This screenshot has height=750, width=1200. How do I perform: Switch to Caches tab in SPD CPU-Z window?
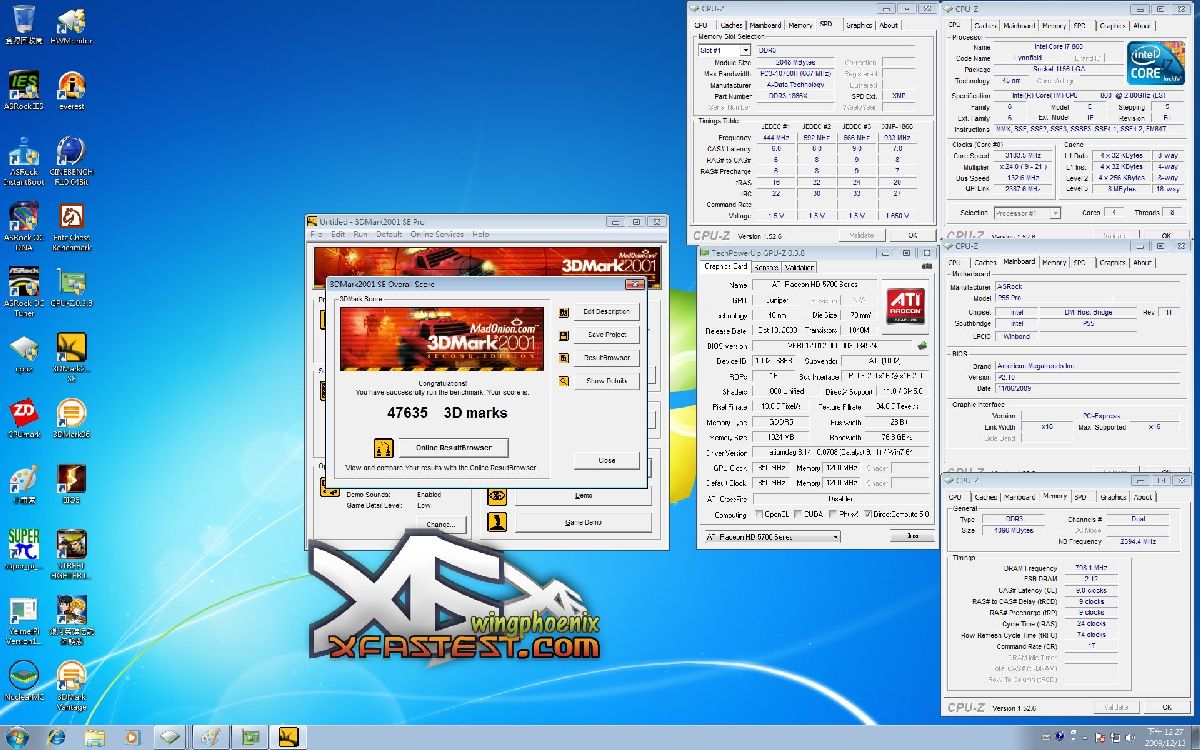pyautogui.click(x=731, y=25)
